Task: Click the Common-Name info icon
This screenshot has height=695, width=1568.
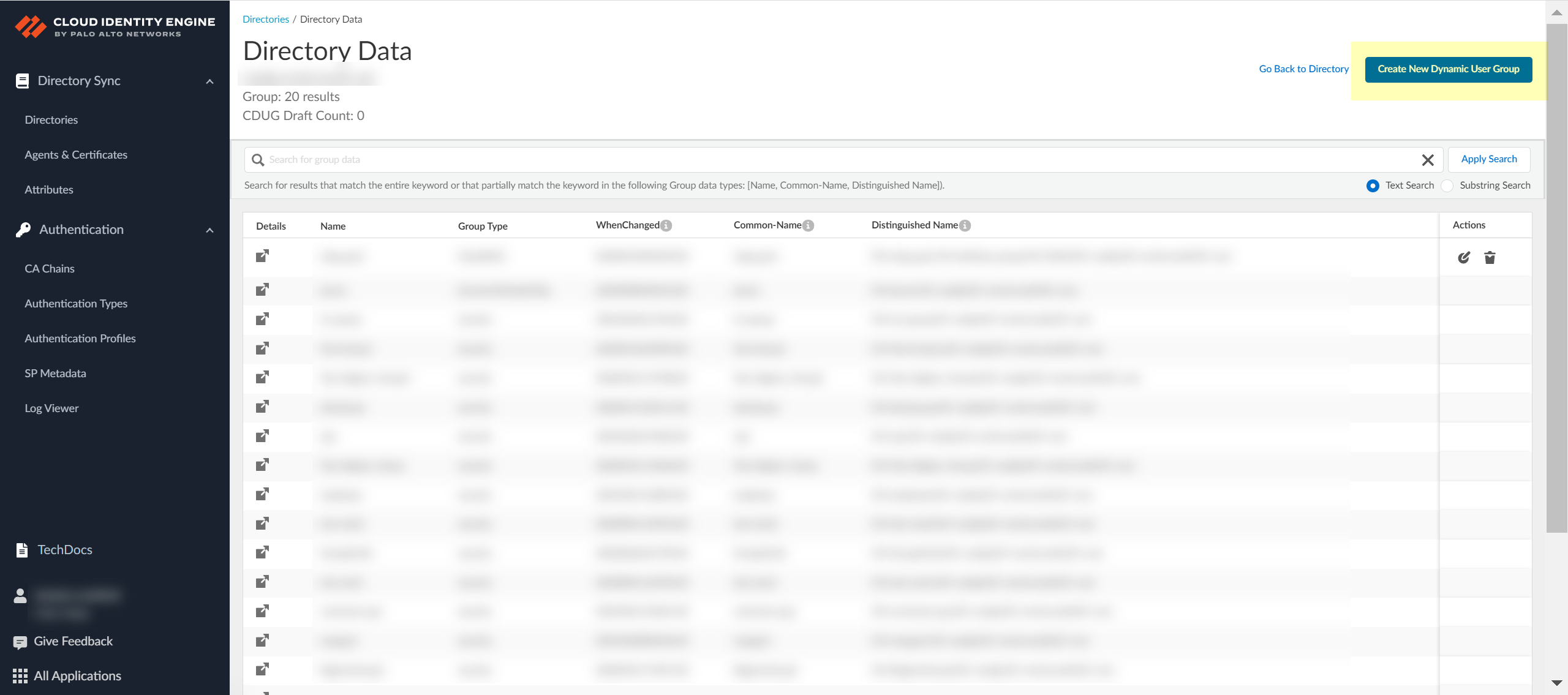Action: pos(809,225)
